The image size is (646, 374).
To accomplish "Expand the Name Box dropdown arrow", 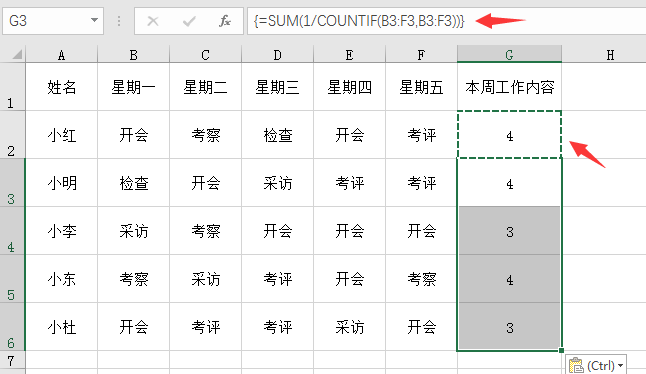I will tap(94, 20).
